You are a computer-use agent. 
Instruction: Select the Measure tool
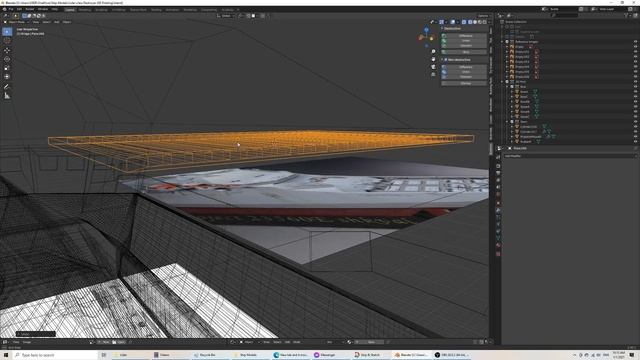(7, 96)
